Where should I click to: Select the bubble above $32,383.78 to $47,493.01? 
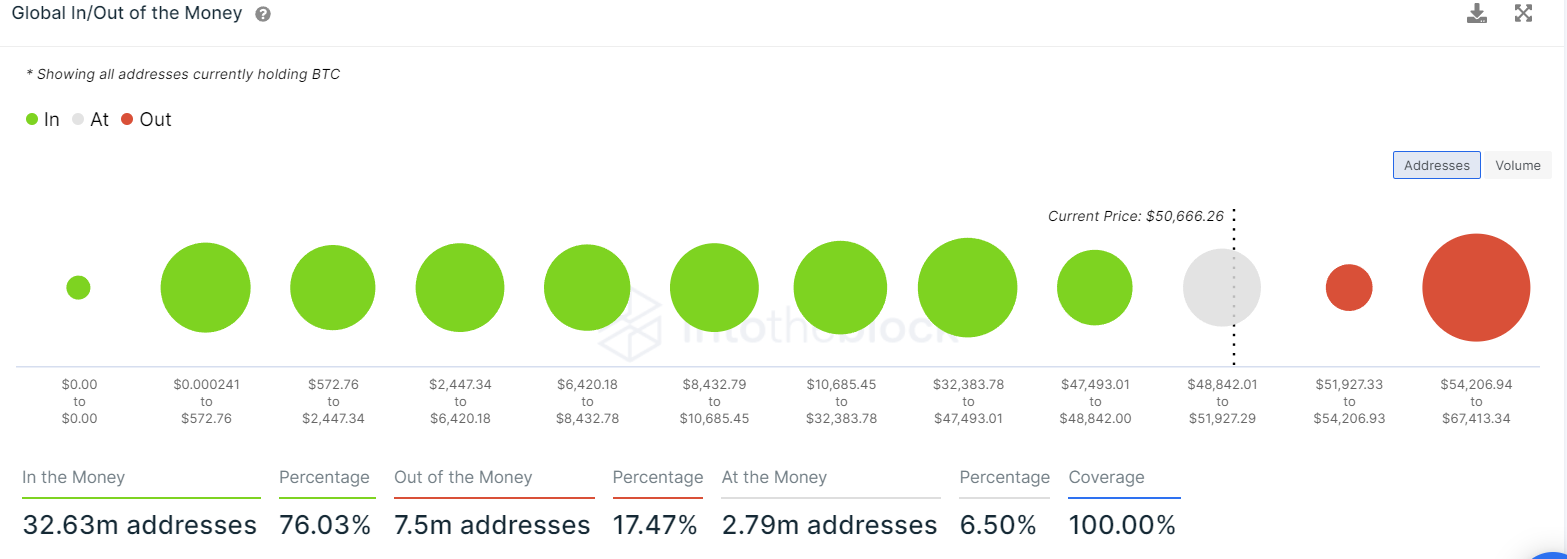point(967,288)
